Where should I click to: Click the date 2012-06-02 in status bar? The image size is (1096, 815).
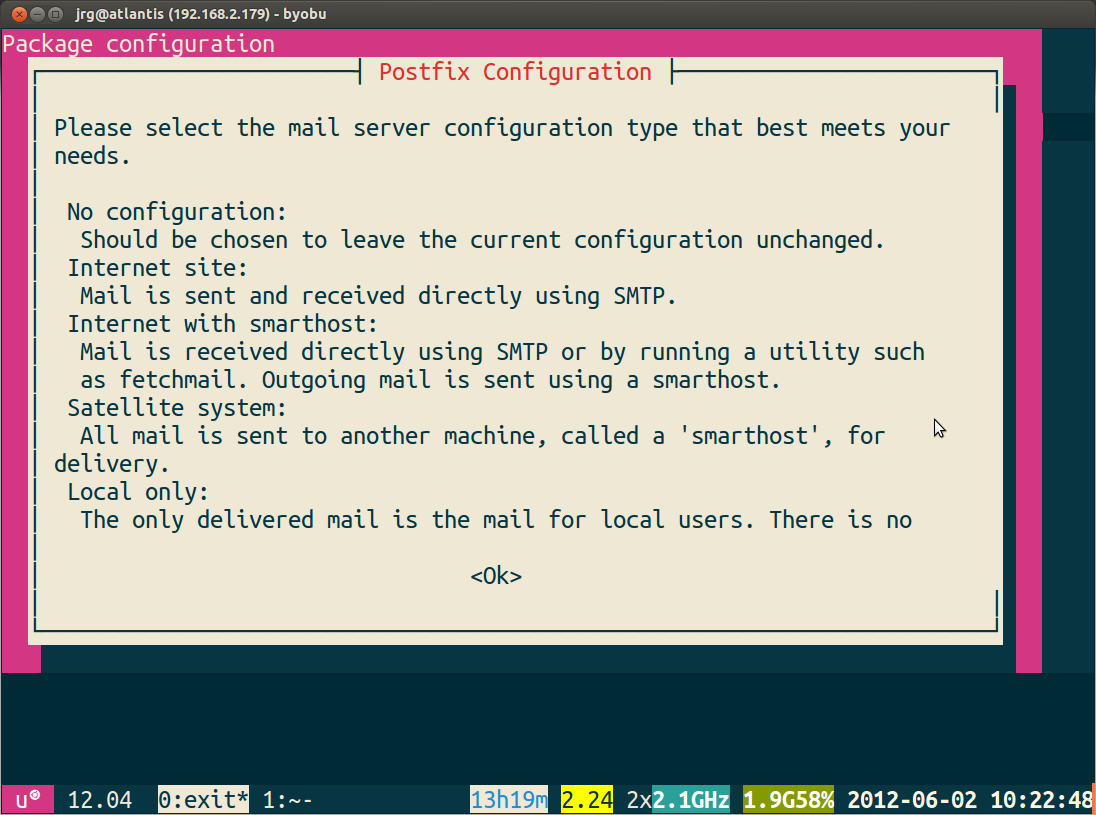(x=912, y=799)
